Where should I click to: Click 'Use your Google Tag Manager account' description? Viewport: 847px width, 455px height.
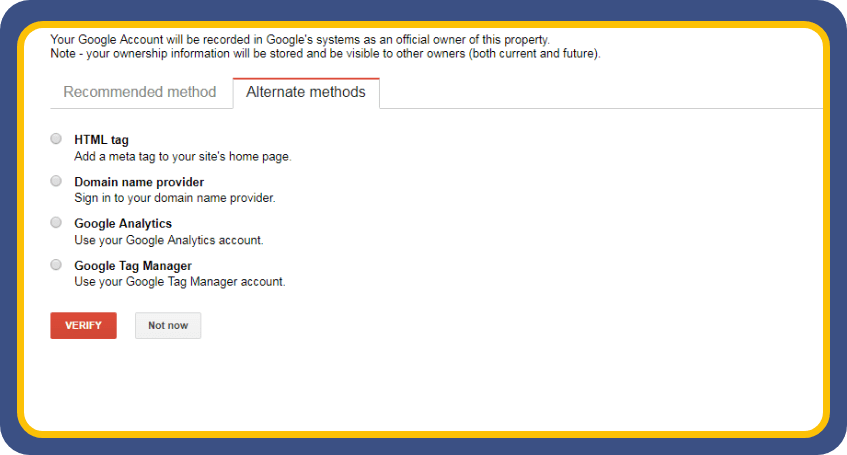[180, 282]
